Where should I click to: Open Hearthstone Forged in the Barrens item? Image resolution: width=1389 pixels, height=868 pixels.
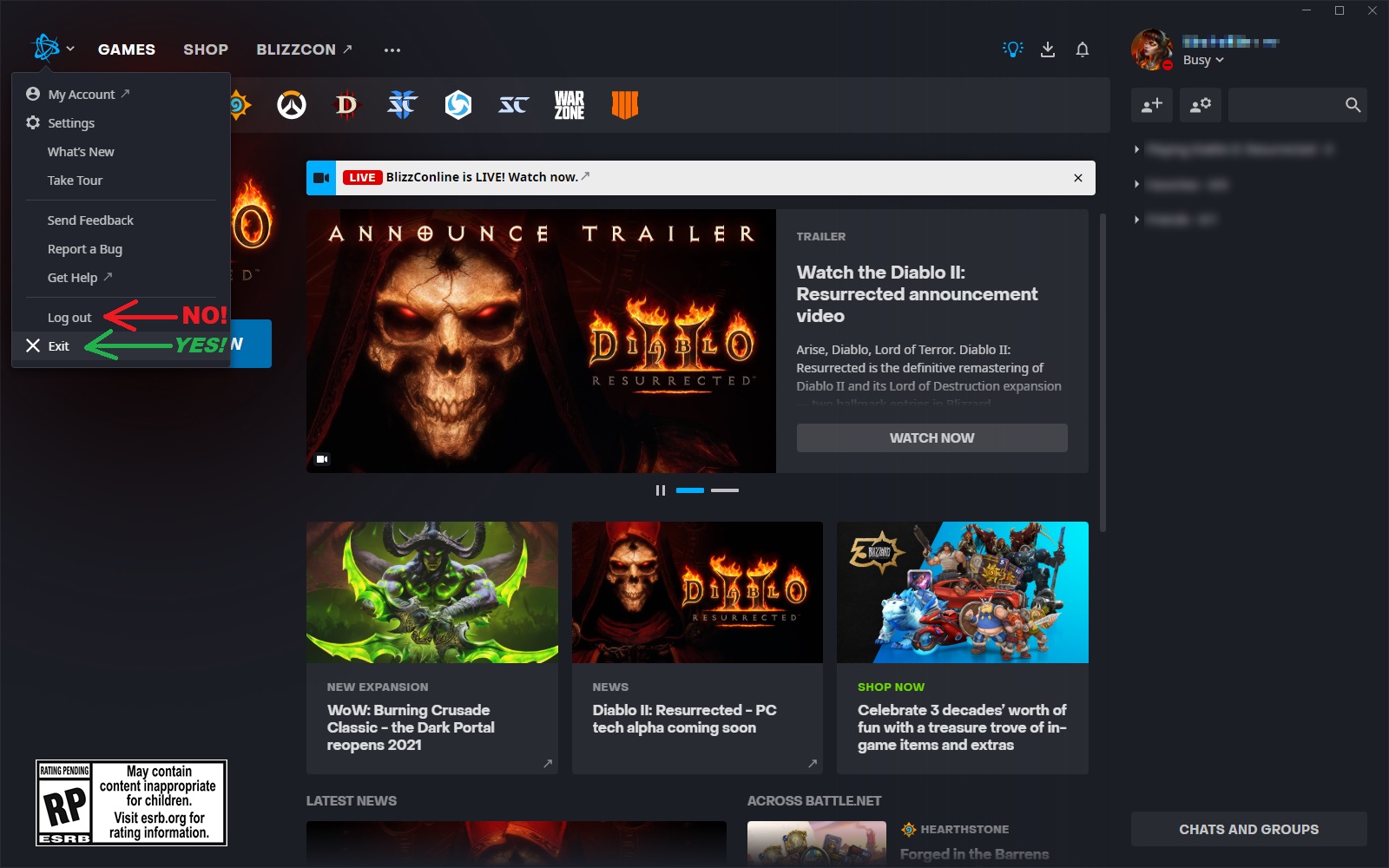pos(974,854)
